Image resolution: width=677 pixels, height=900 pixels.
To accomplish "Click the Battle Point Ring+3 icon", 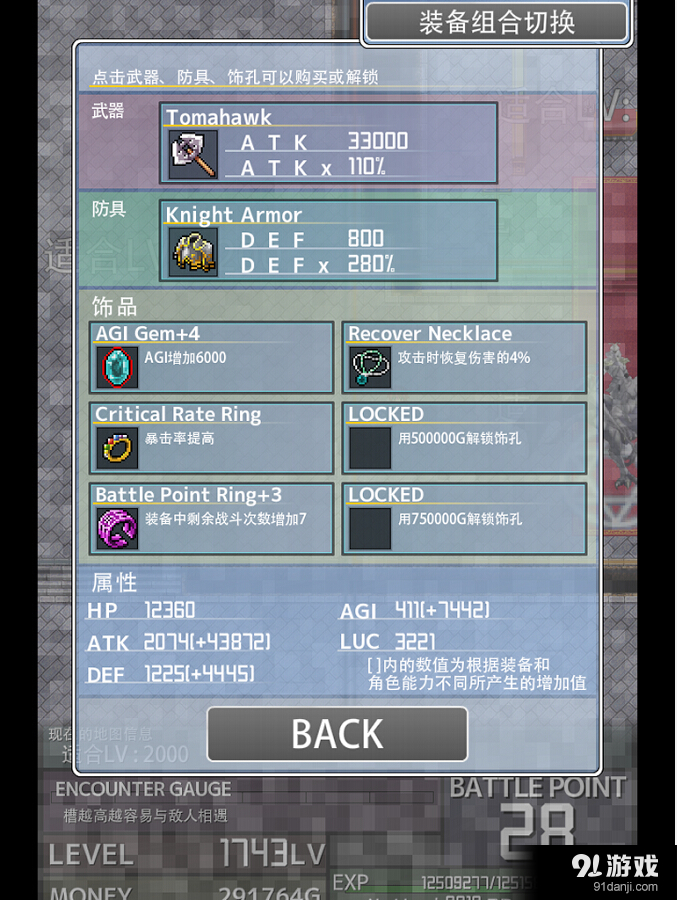I will tap(117, 529).
